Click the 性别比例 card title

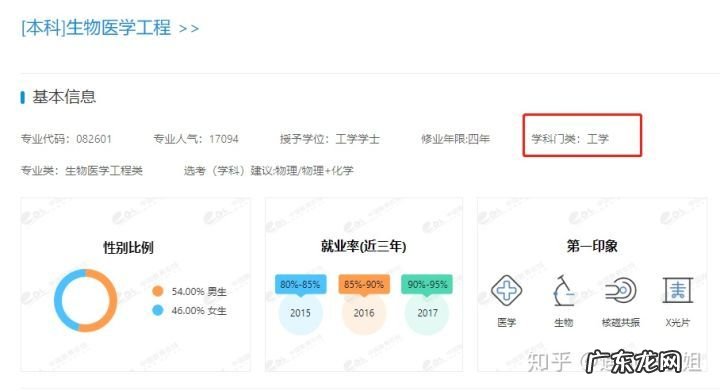point(128,248)
